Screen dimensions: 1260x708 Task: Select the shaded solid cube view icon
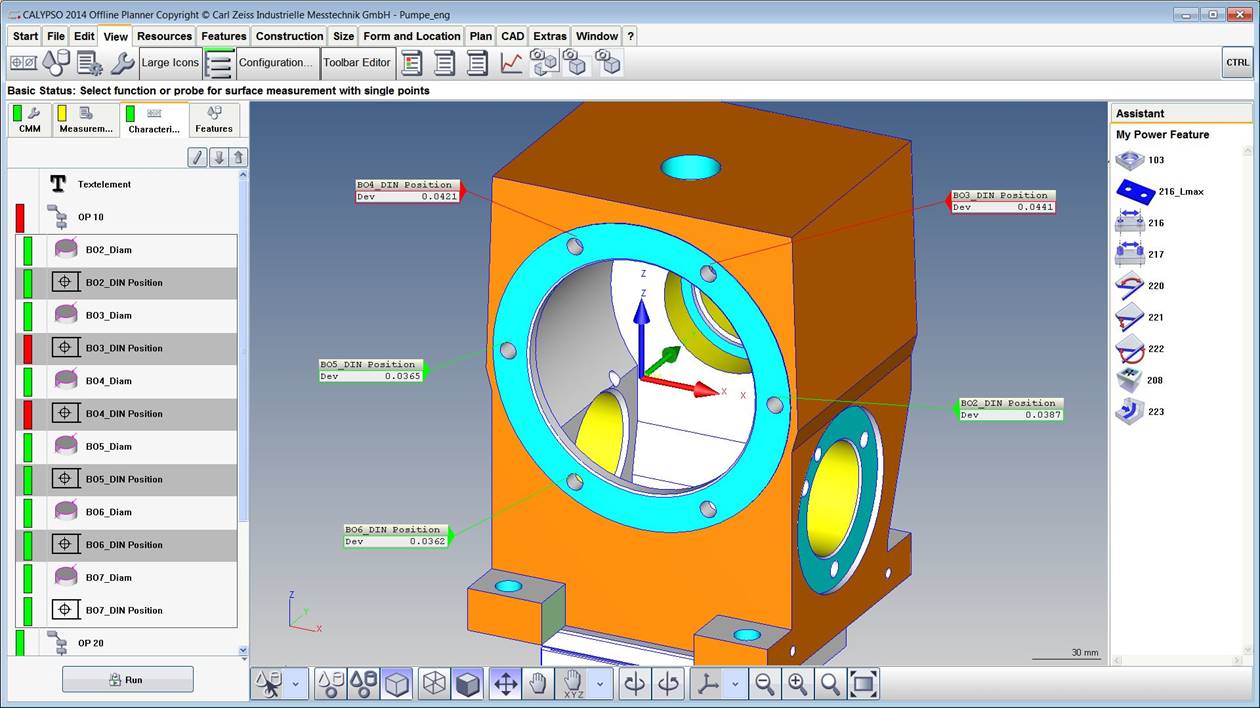pos(467,684)
